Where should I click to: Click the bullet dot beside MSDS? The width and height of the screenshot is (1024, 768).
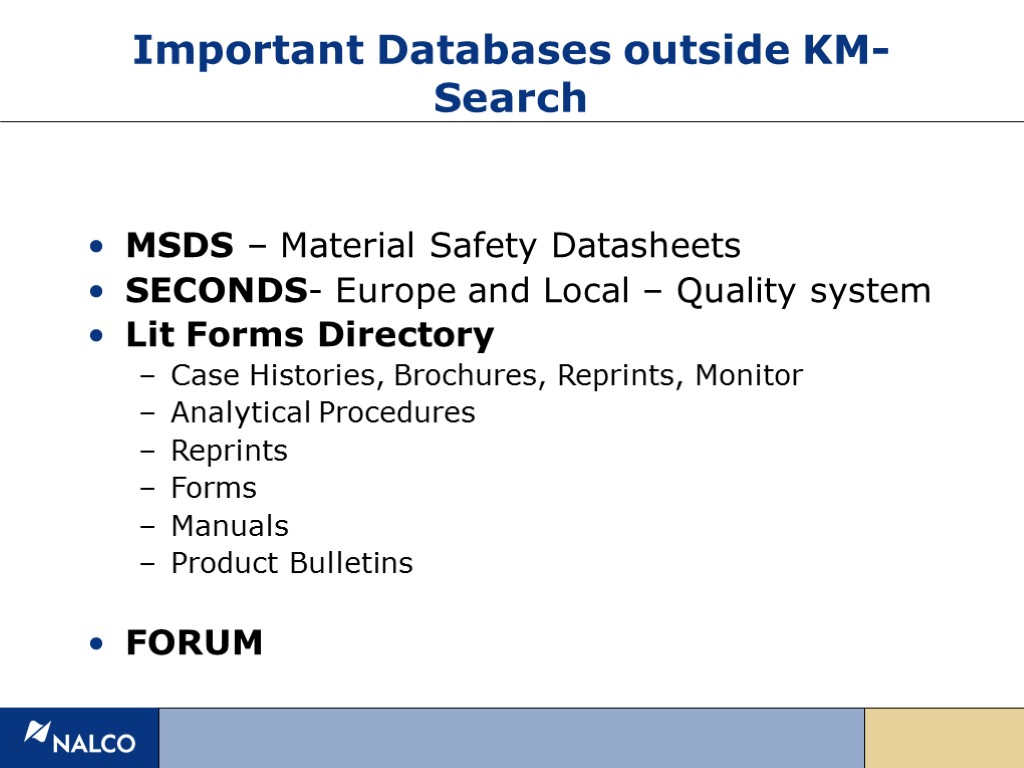[94, 246]
